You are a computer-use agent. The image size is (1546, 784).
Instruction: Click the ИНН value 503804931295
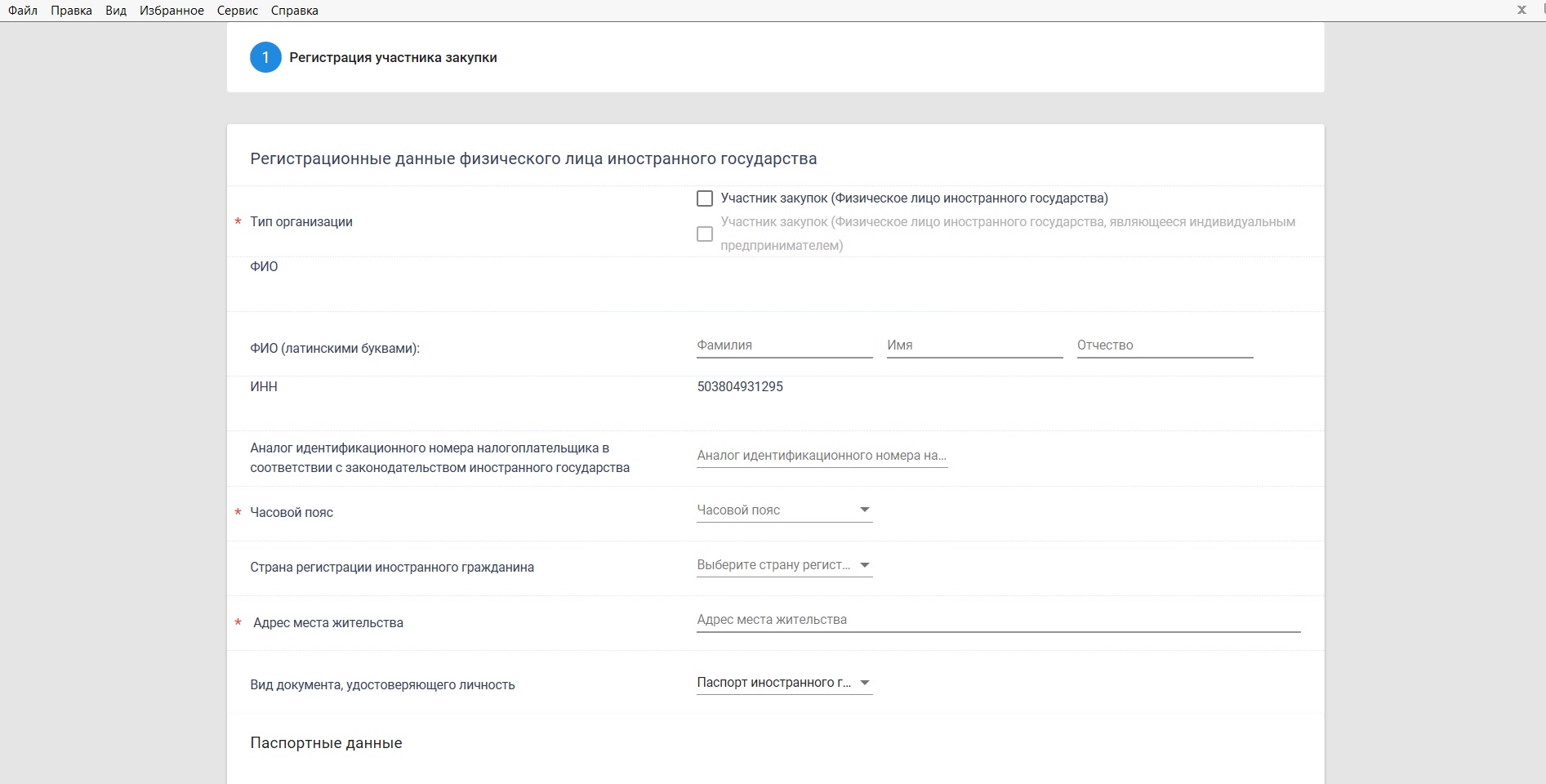740,387
